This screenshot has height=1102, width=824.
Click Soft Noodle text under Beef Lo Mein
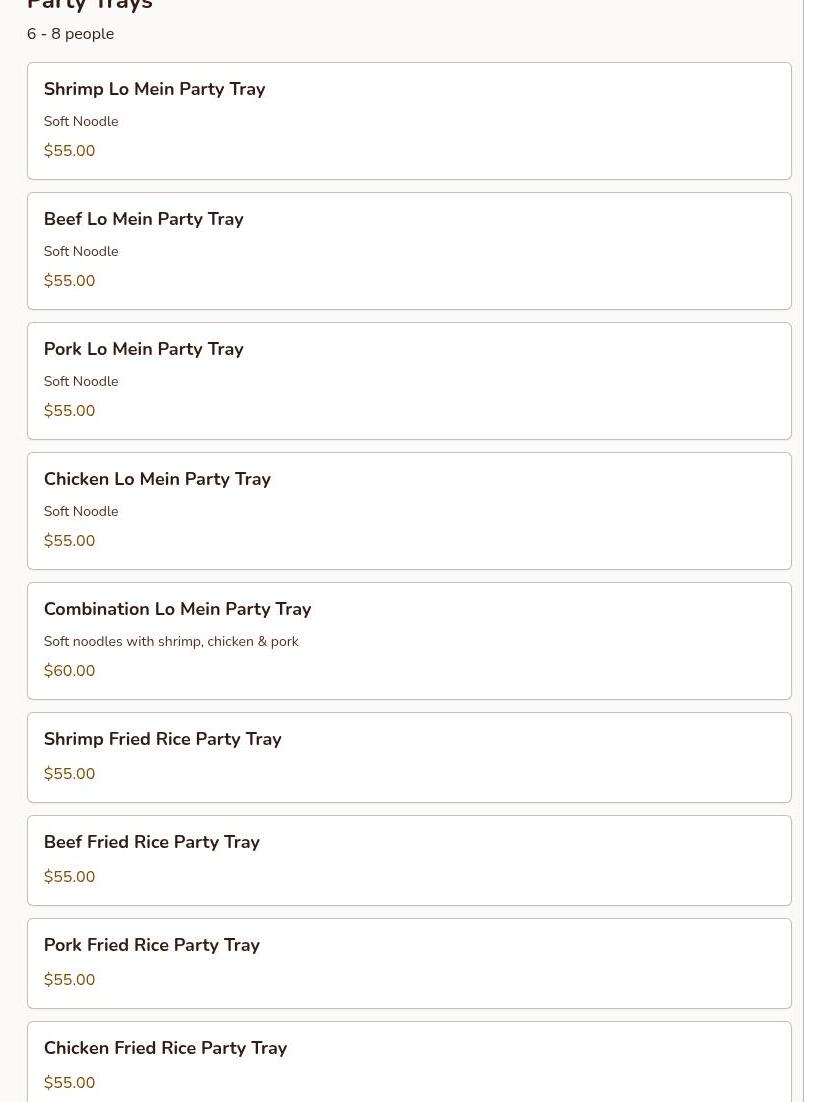point(81,251)
